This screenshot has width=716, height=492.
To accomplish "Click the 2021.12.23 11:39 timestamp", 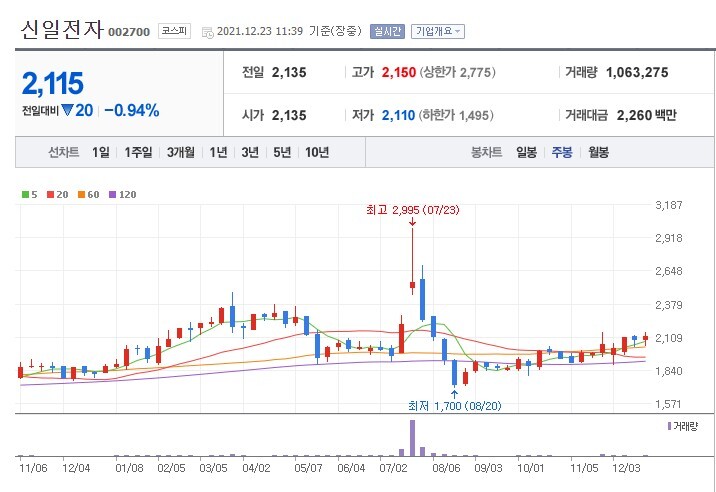I will pyautogui.click(x=260, y=31).
